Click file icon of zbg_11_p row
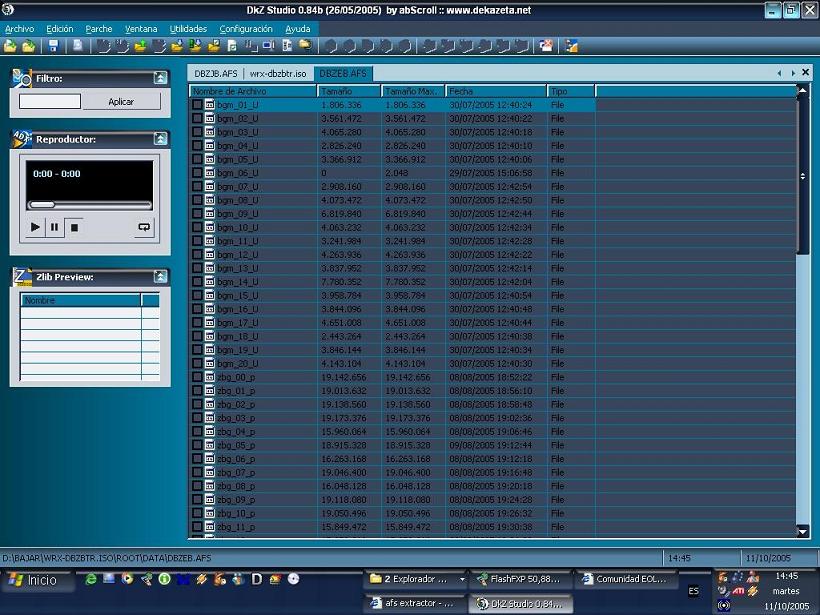 (210, 527)
